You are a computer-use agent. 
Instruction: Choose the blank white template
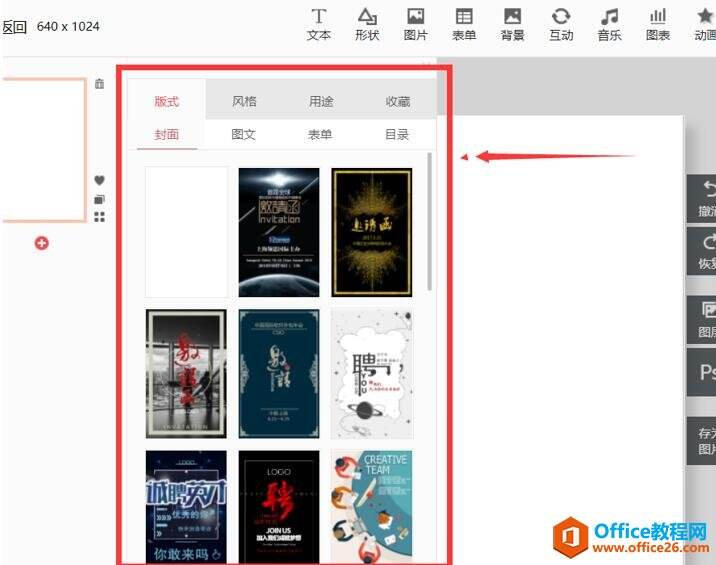coord(186,232)
